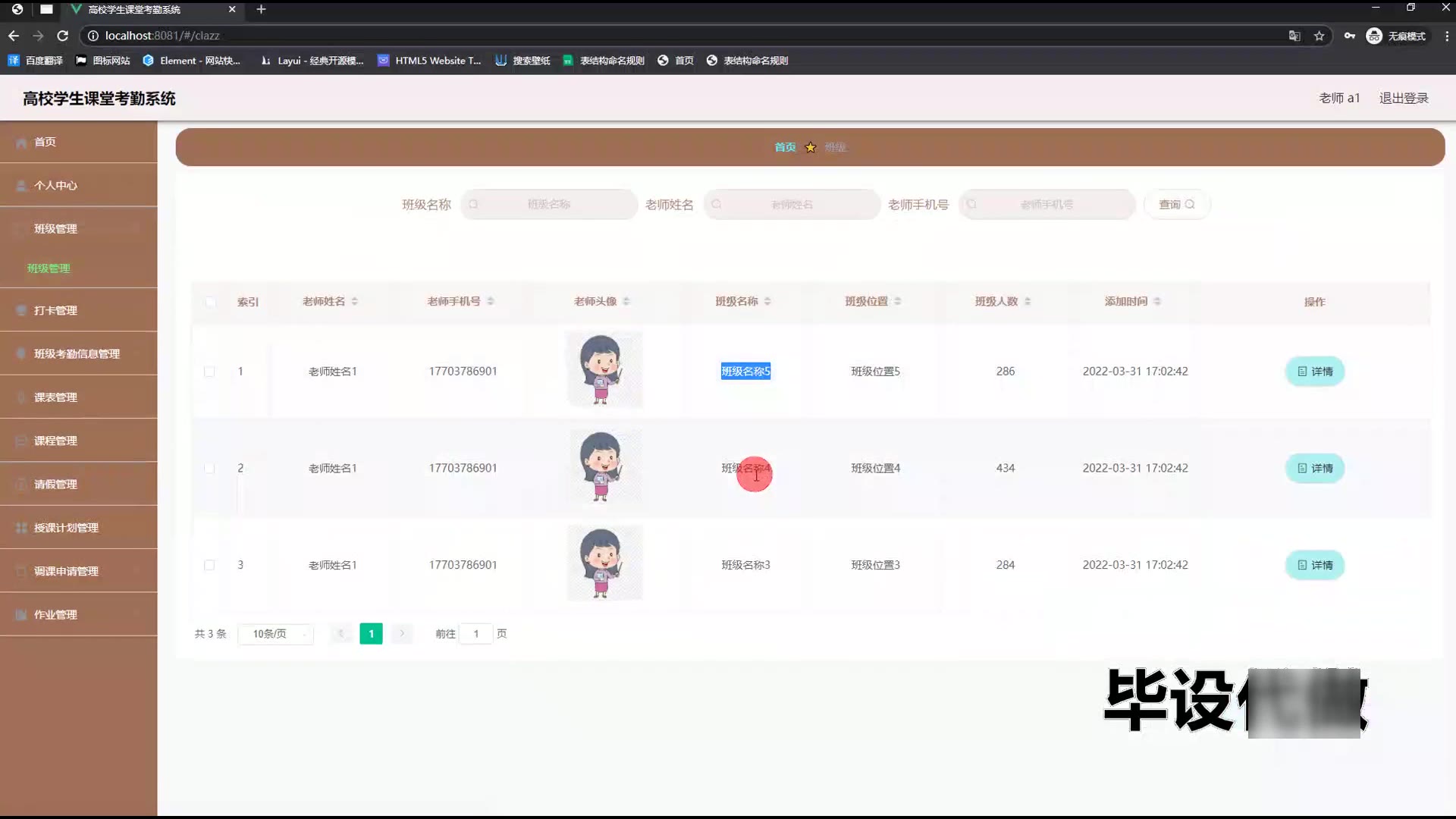Click teacher avatar in row 3
The width and height of the screenshot is (1456, 819).
coord(604,563)
